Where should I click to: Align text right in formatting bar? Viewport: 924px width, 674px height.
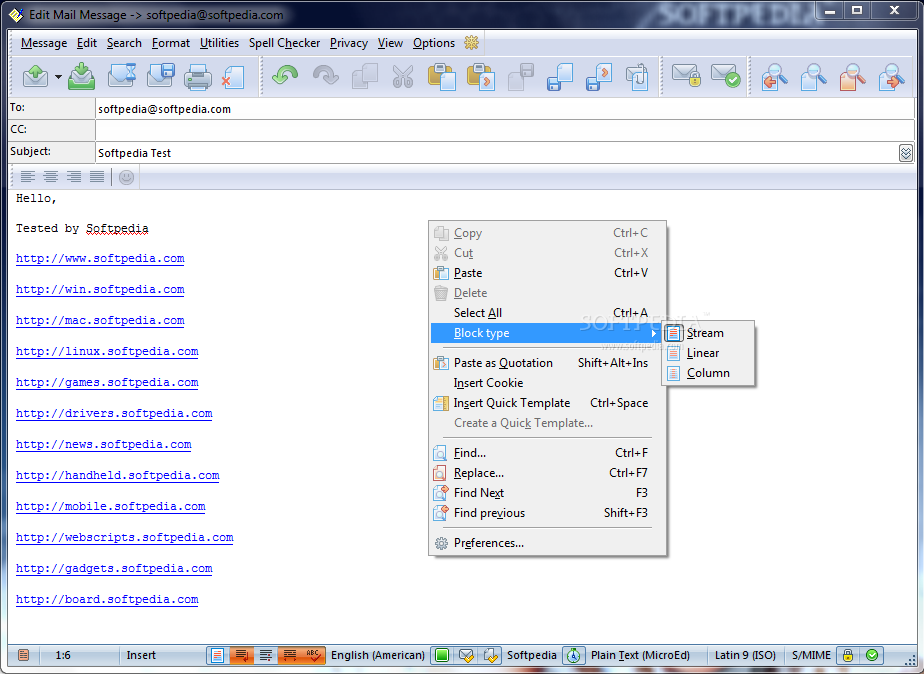pyautogui.click(x=74, y=177)
